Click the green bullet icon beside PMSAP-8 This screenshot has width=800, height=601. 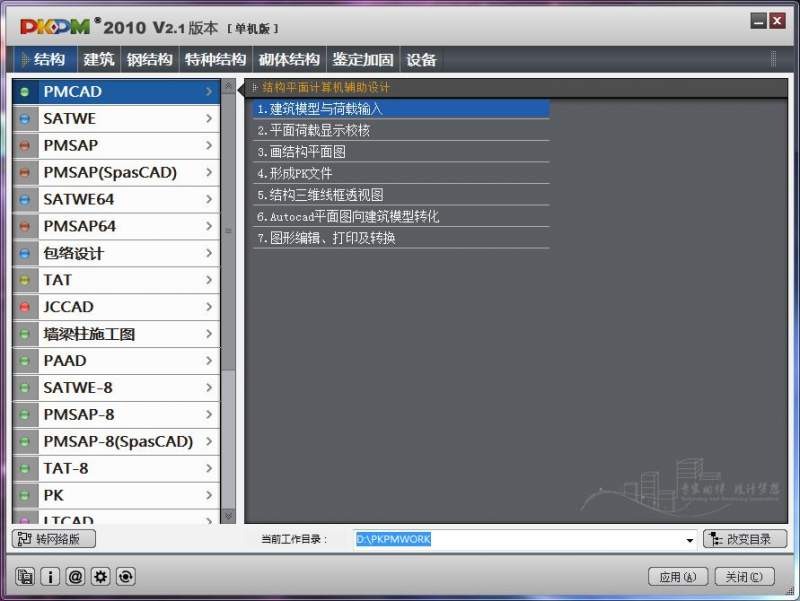coord(24,415)
